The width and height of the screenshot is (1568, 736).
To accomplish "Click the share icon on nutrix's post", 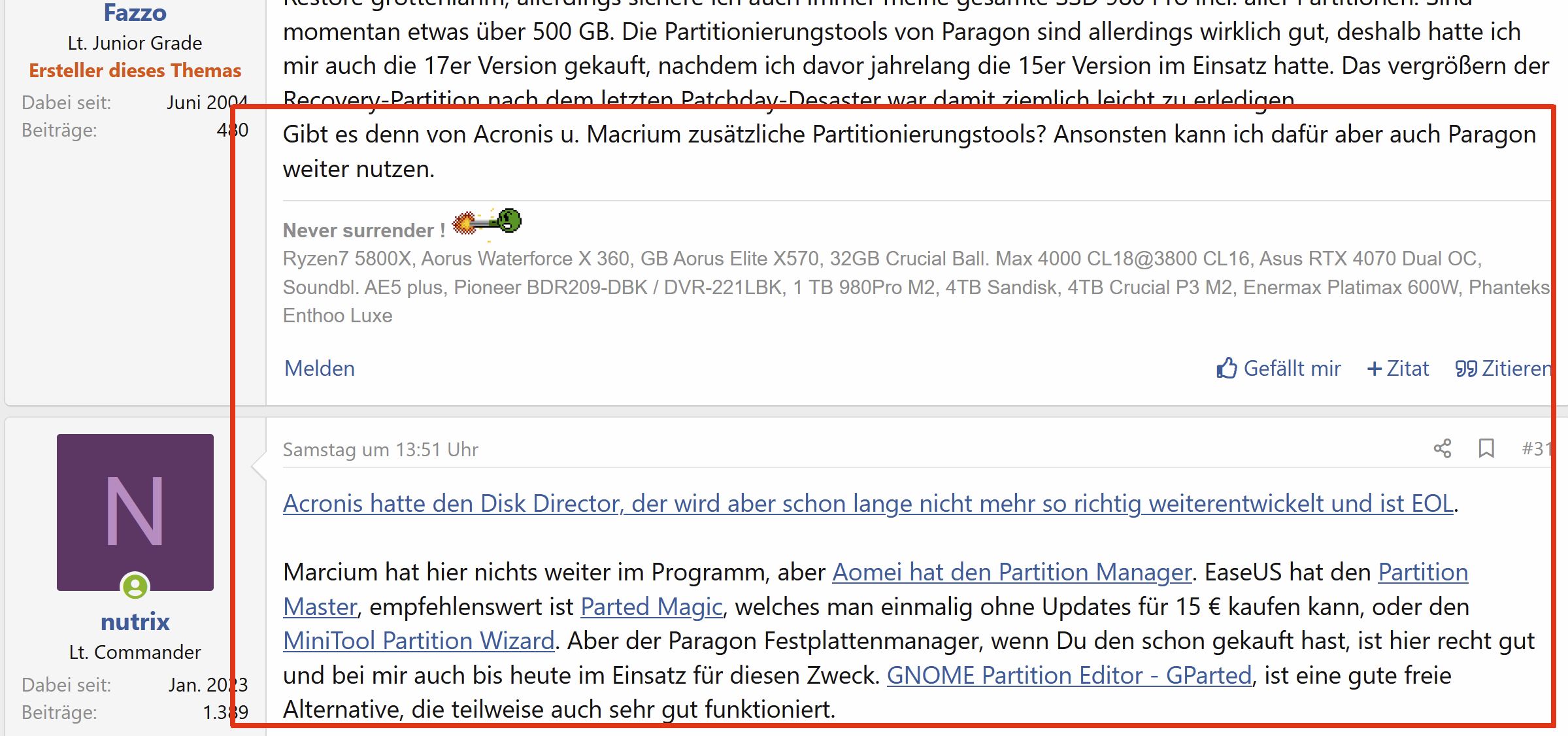I will (1442, 448).
